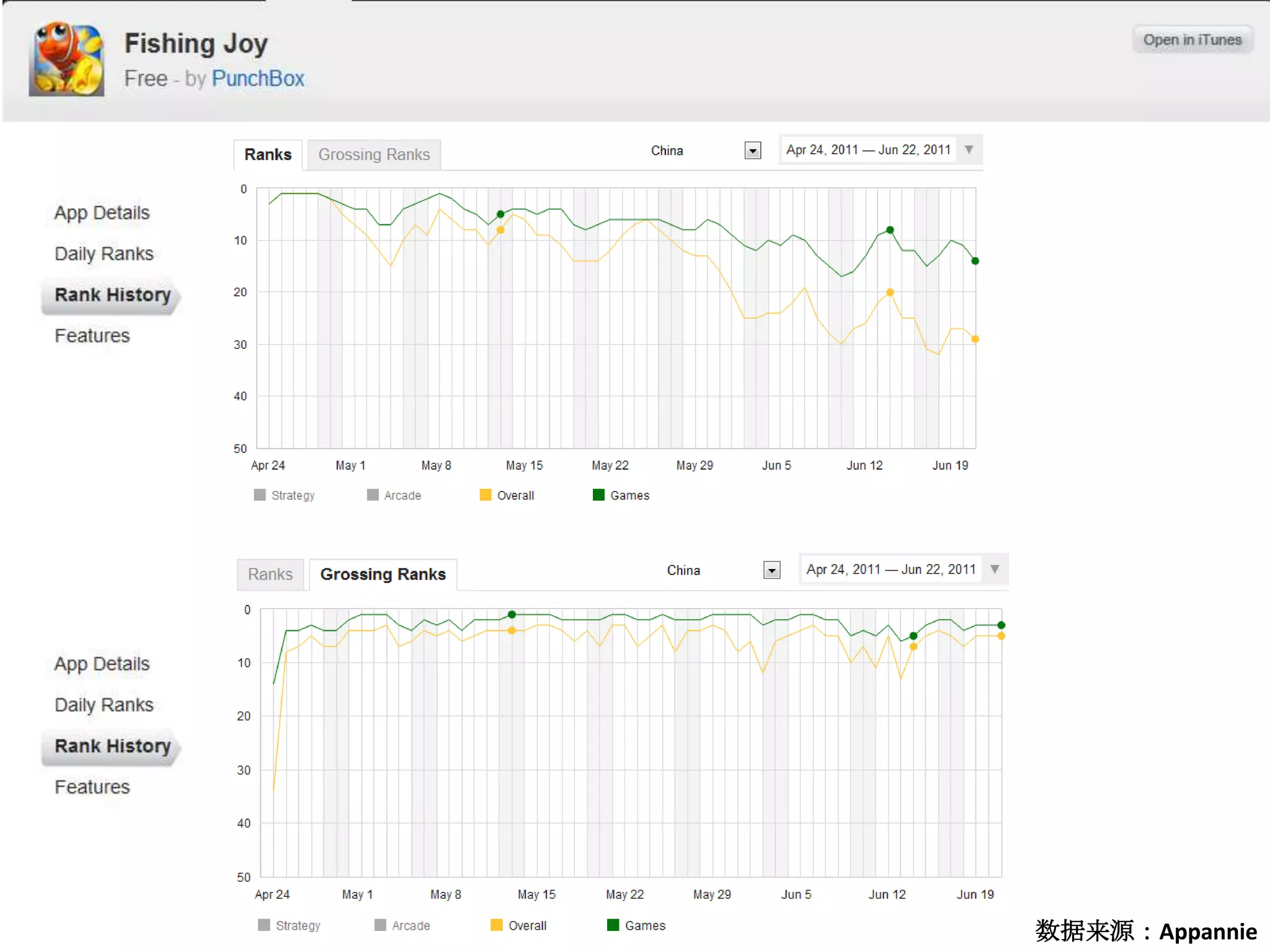Open Features in upper sidebar
The image size is (1270, 952).
(92, 336)
